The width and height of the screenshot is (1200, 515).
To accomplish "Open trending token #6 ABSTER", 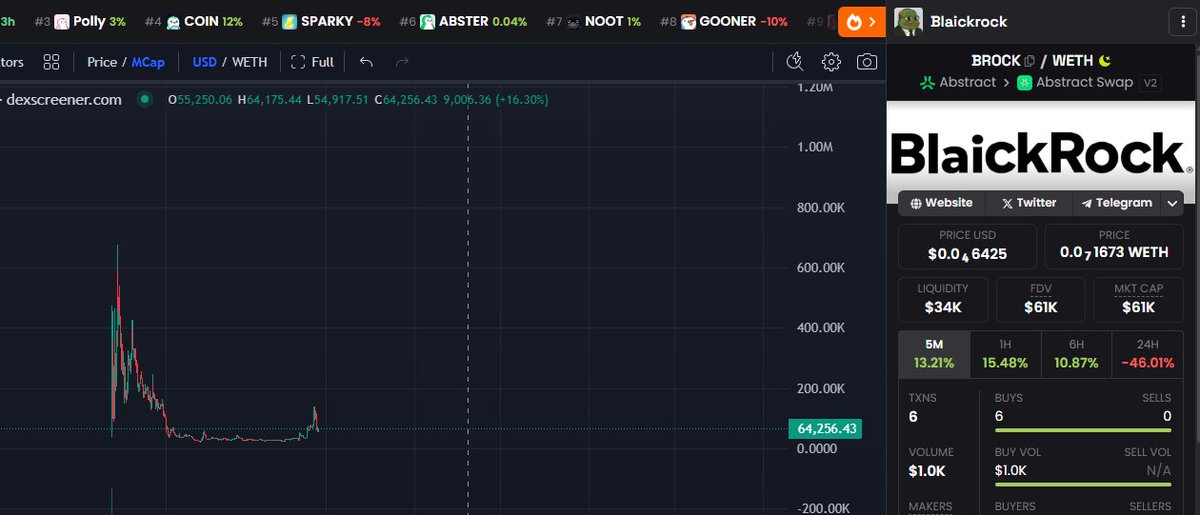I will pyautogui.click(x=463, y=21).
